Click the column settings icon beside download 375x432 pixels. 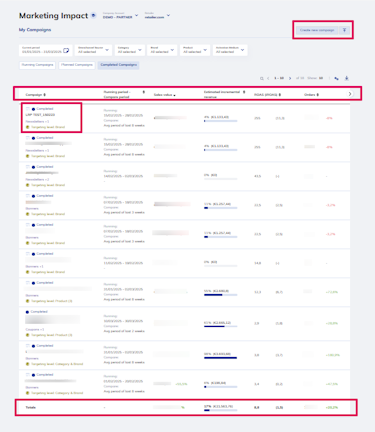337,78
